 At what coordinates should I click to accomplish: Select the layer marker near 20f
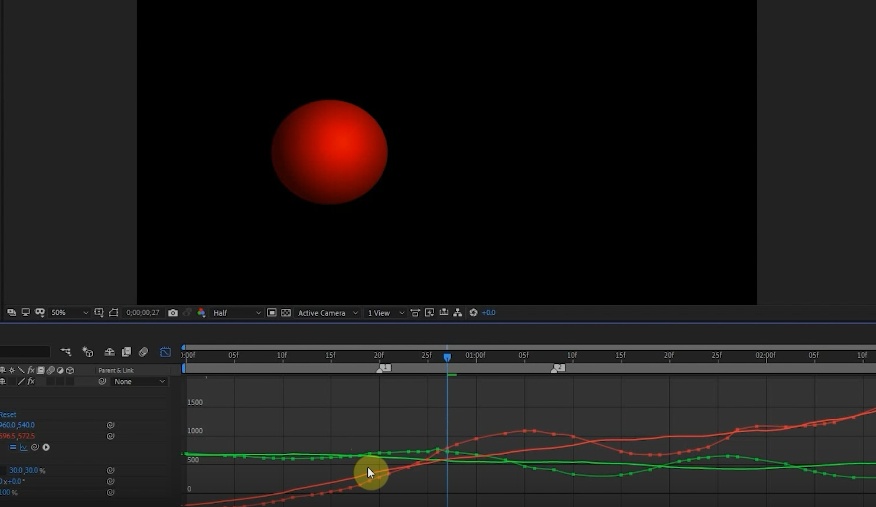[x=384, y=369]
